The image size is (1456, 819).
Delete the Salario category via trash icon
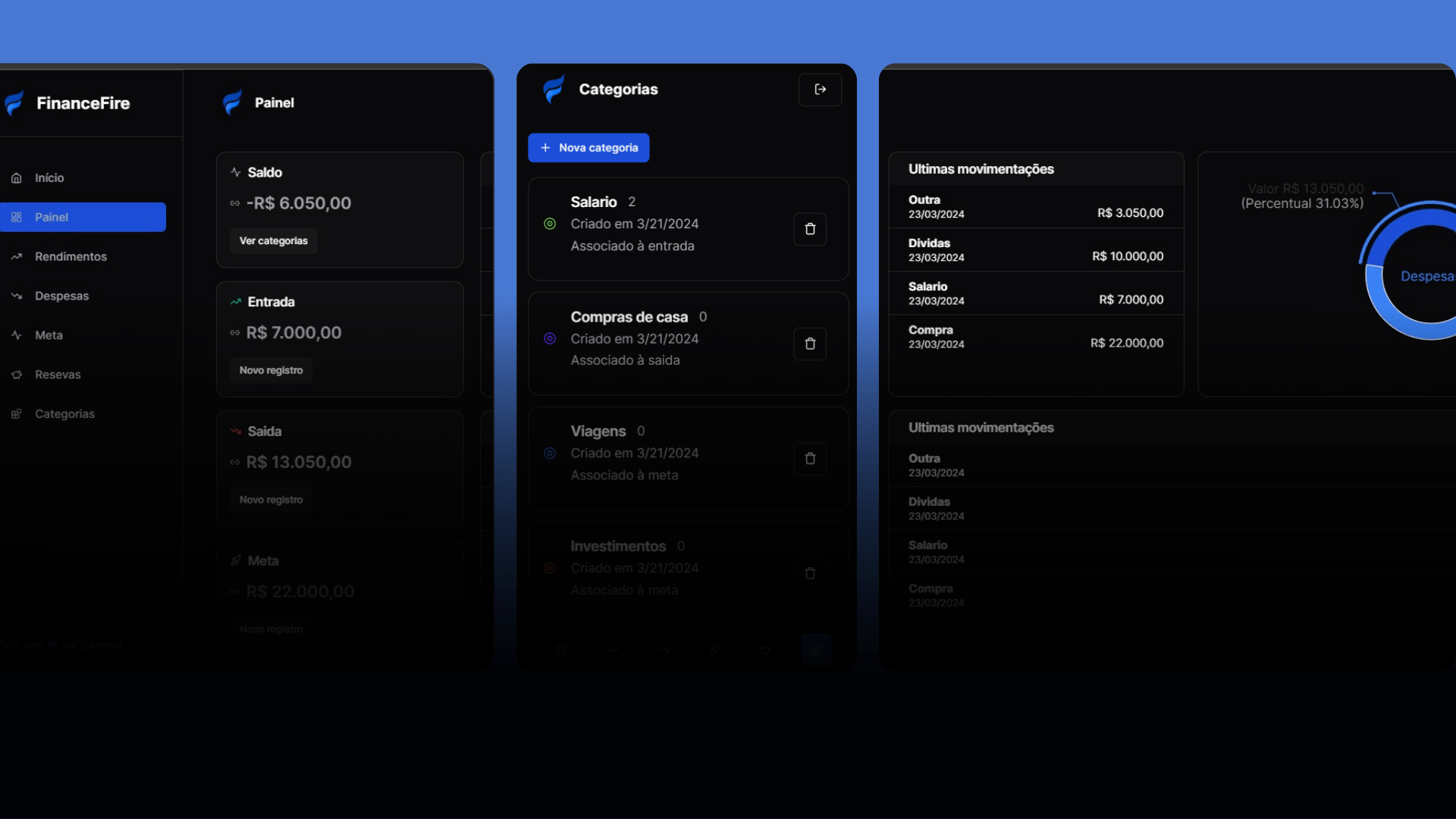[810, 229]
